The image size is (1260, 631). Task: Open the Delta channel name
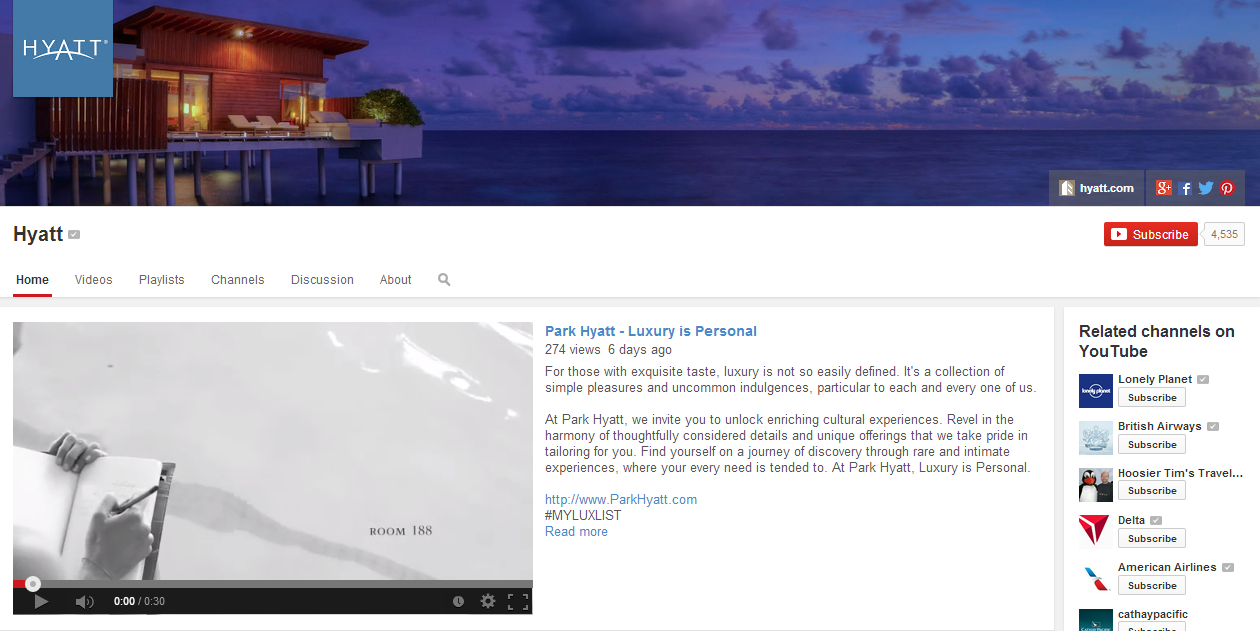click(1132, 520)
